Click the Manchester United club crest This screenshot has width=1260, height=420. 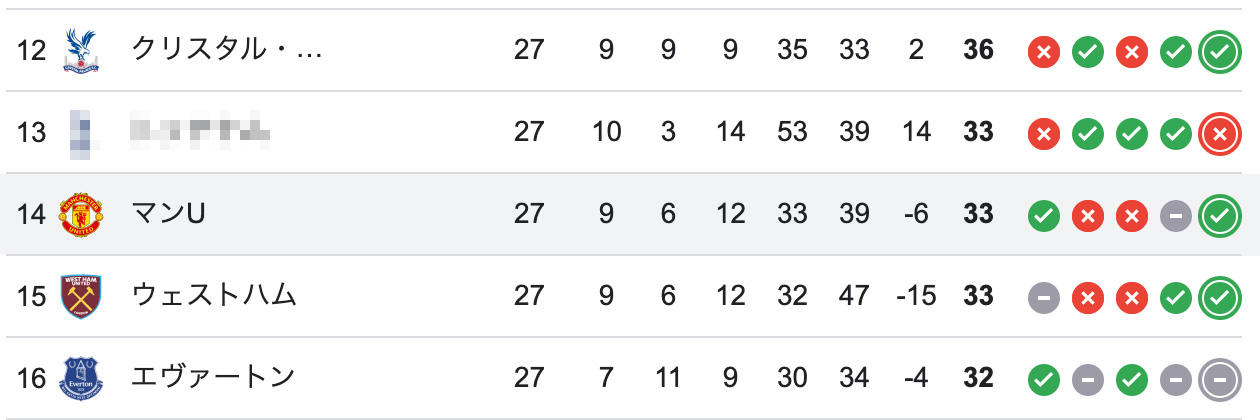tap(82, 214)
